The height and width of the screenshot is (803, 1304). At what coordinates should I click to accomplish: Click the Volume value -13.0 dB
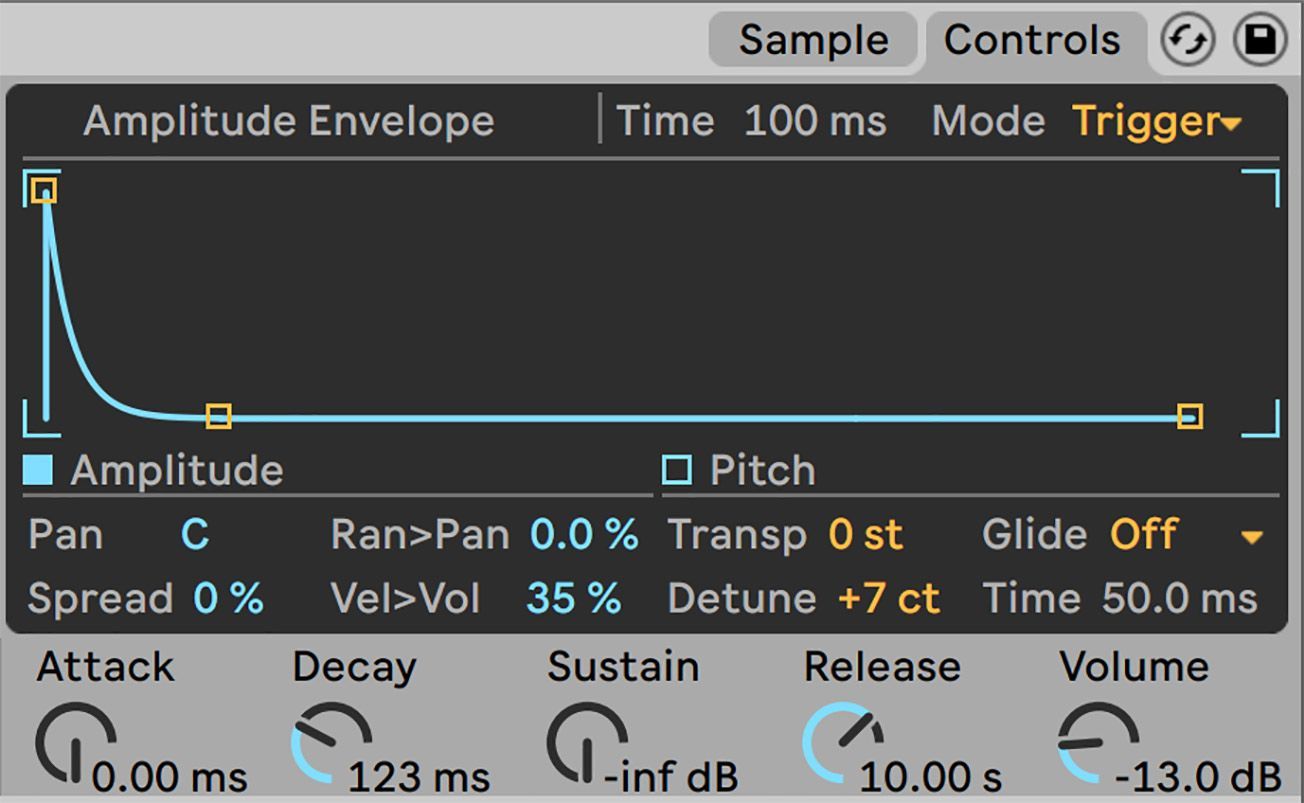click(1198, 776)
